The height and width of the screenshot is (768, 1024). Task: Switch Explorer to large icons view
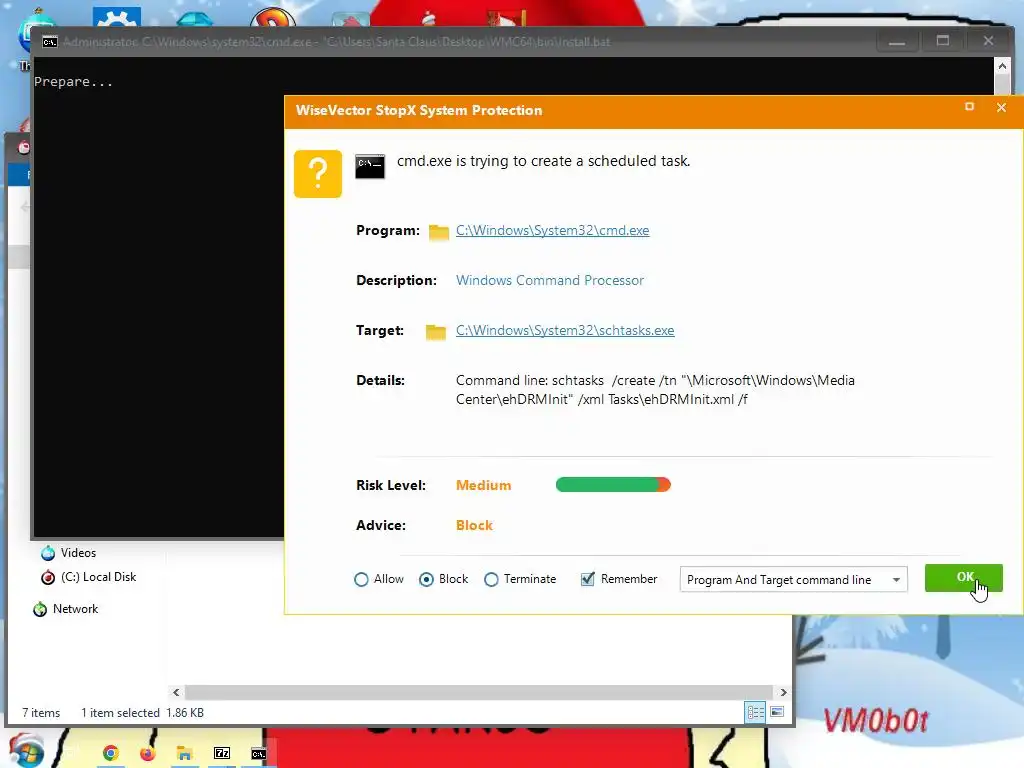click(777, 712)
